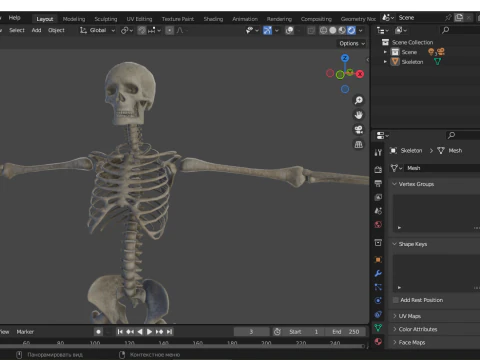Switch to the Modeling workspace tab
The image size is (480, 360).
(74, 19)
